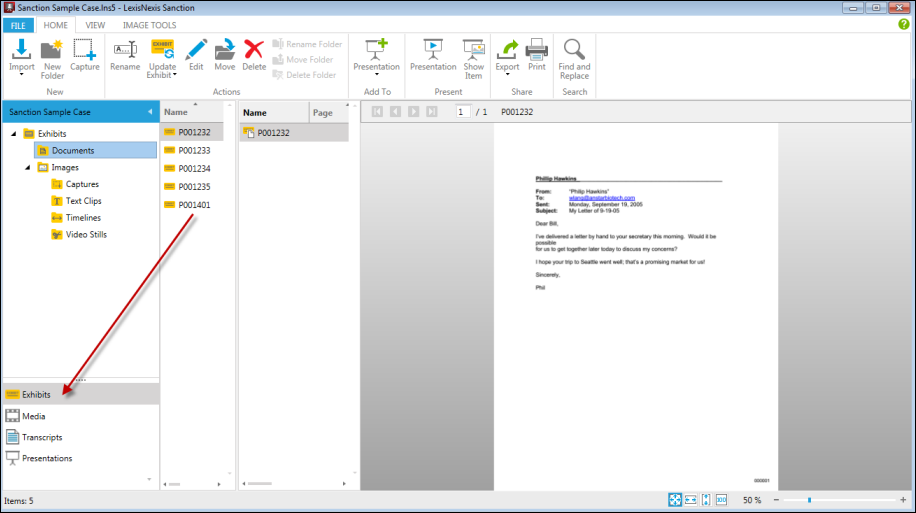Collapse the Sanction Sample Case panel
Screen dimensions: 916x513
150,112
